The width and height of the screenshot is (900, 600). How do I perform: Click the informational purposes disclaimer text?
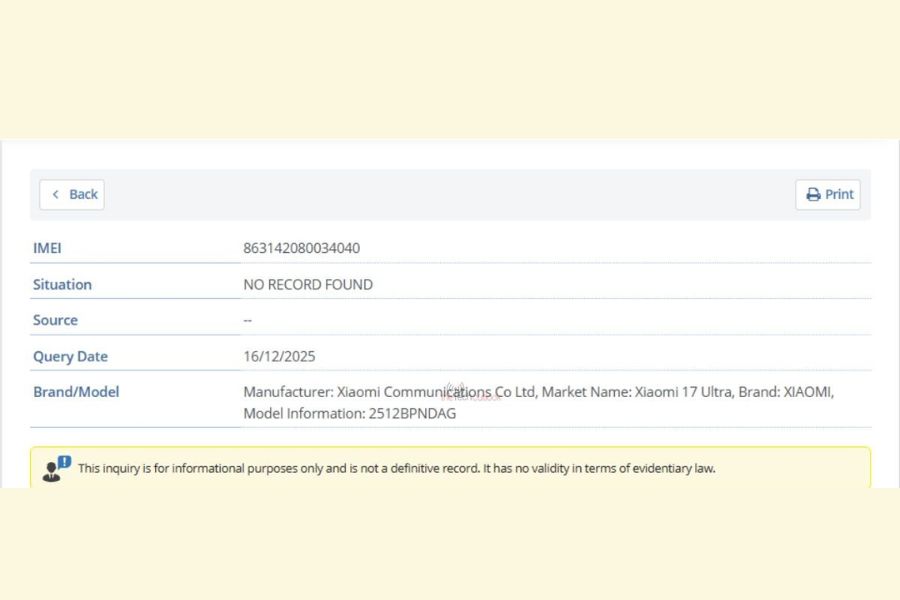click(396, 468)
